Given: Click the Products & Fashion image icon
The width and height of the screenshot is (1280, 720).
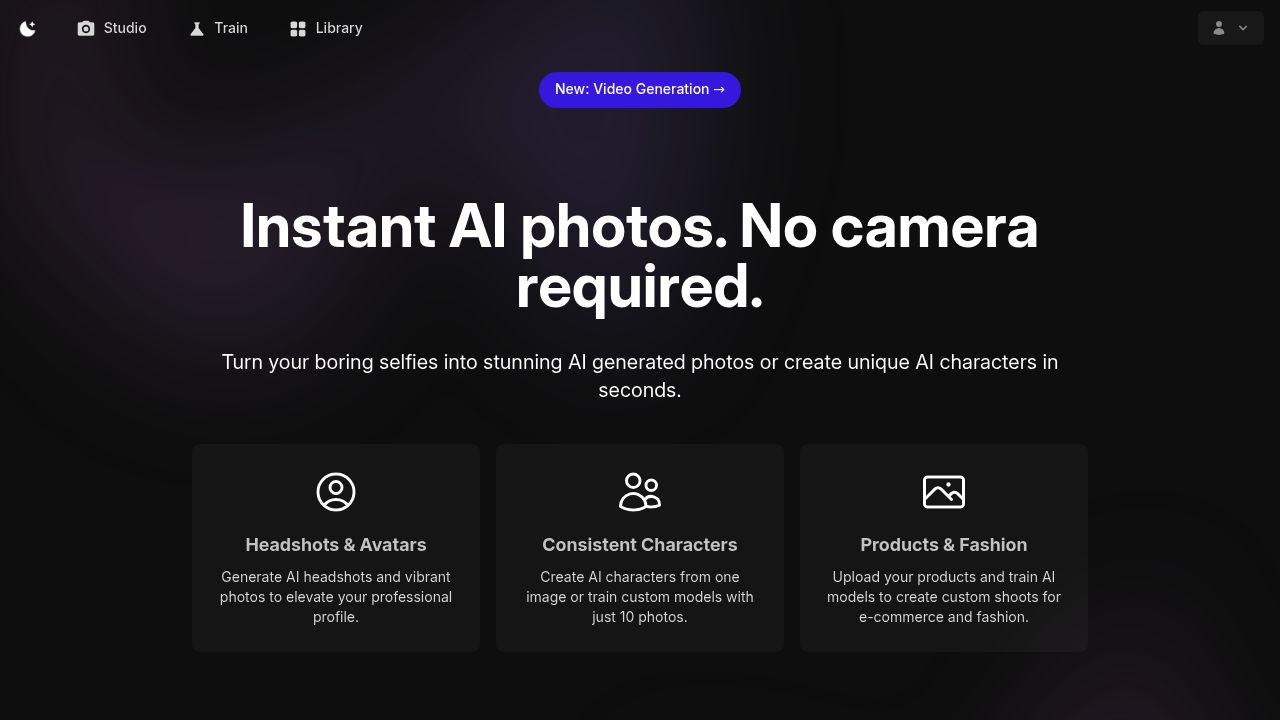Looking at the screenshot, I should 944,492.
